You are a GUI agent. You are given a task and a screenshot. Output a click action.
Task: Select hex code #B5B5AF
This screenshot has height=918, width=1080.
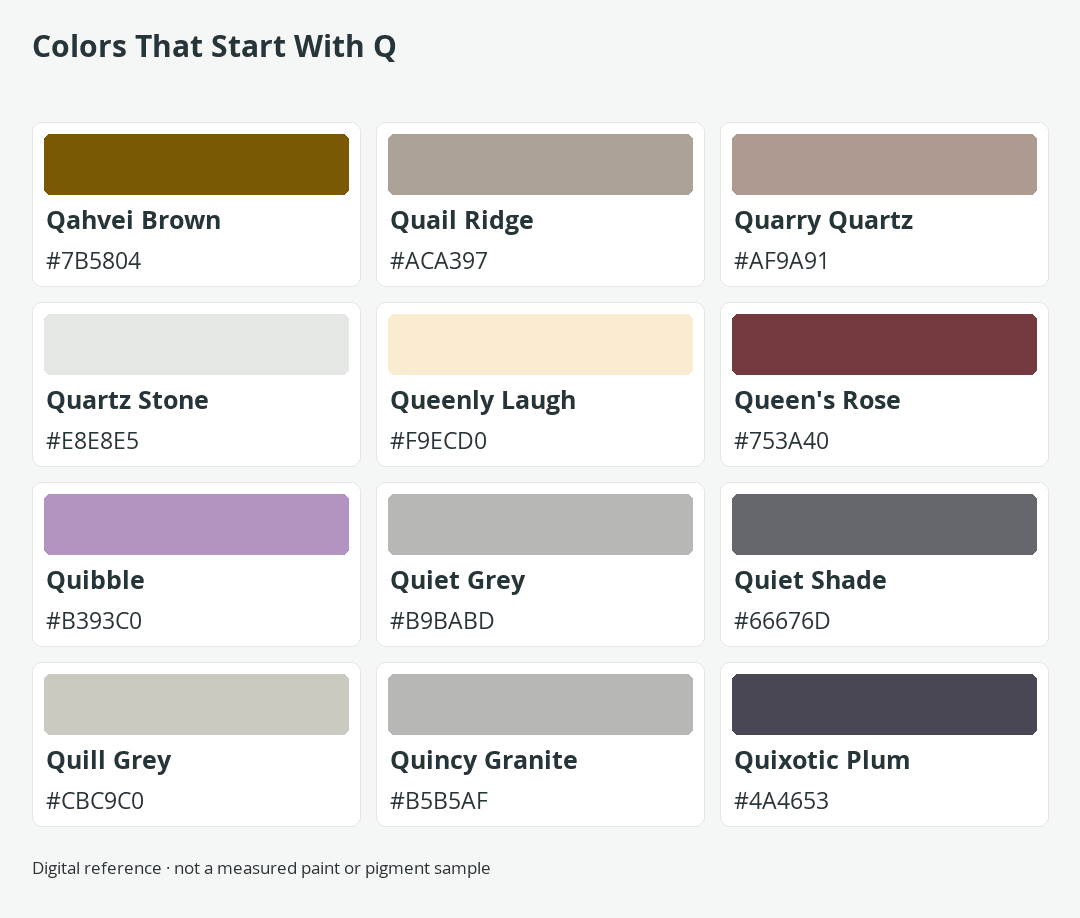[x=439, y=801]
